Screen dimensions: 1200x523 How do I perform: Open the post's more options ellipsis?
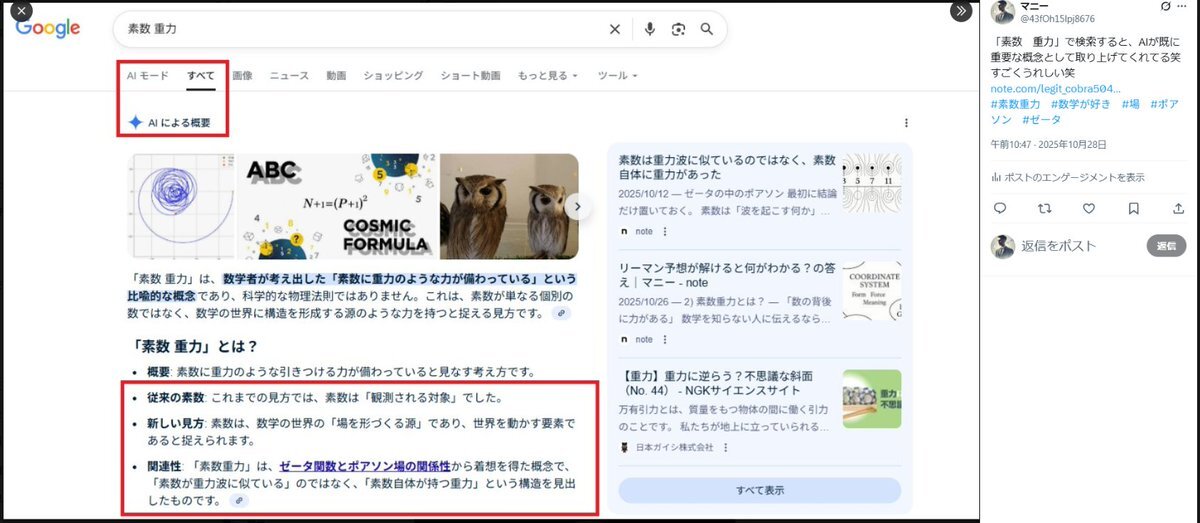[1184, 8]
